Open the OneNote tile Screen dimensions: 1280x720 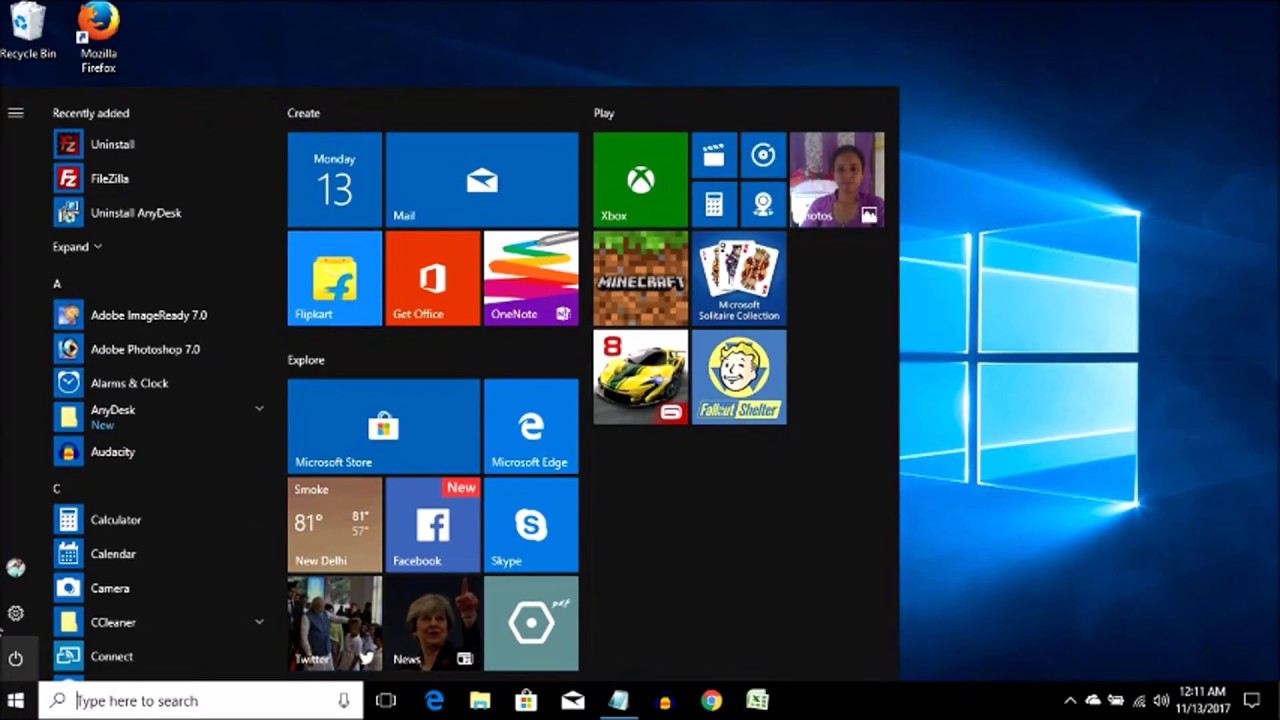531,279
